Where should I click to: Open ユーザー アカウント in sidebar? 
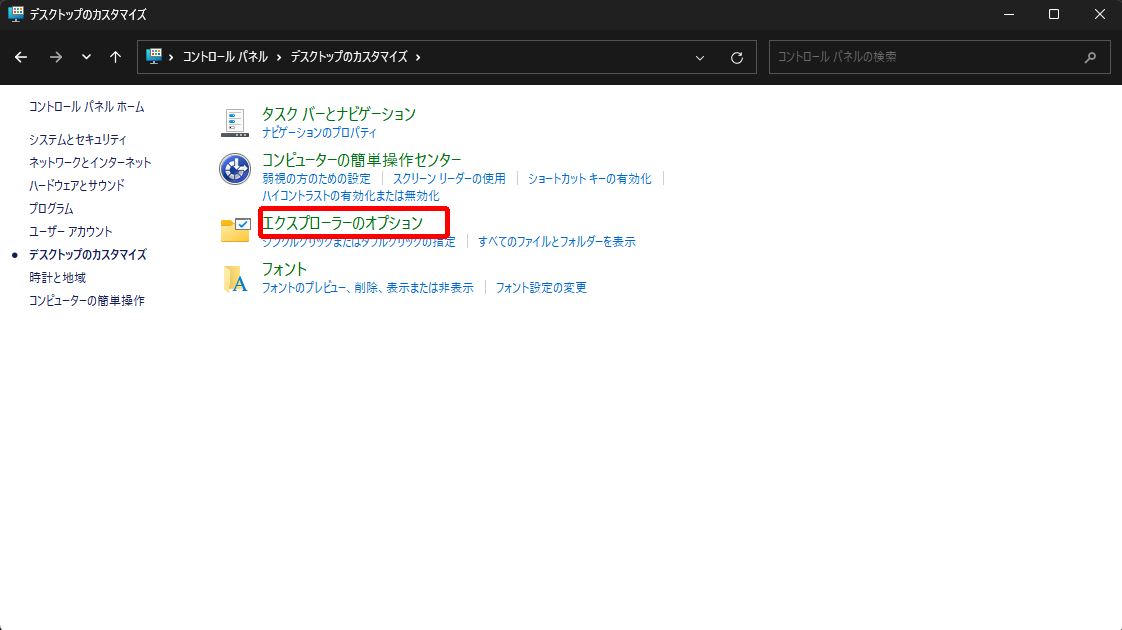coord(71,231)
